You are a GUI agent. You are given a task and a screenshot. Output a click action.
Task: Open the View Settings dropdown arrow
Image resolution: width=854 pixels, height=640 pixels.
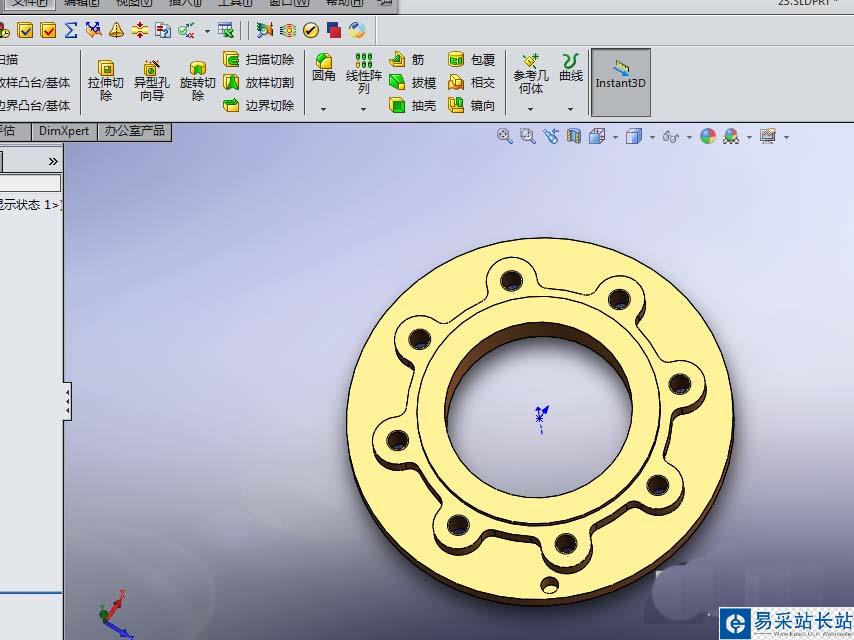(x=786, y=137)
